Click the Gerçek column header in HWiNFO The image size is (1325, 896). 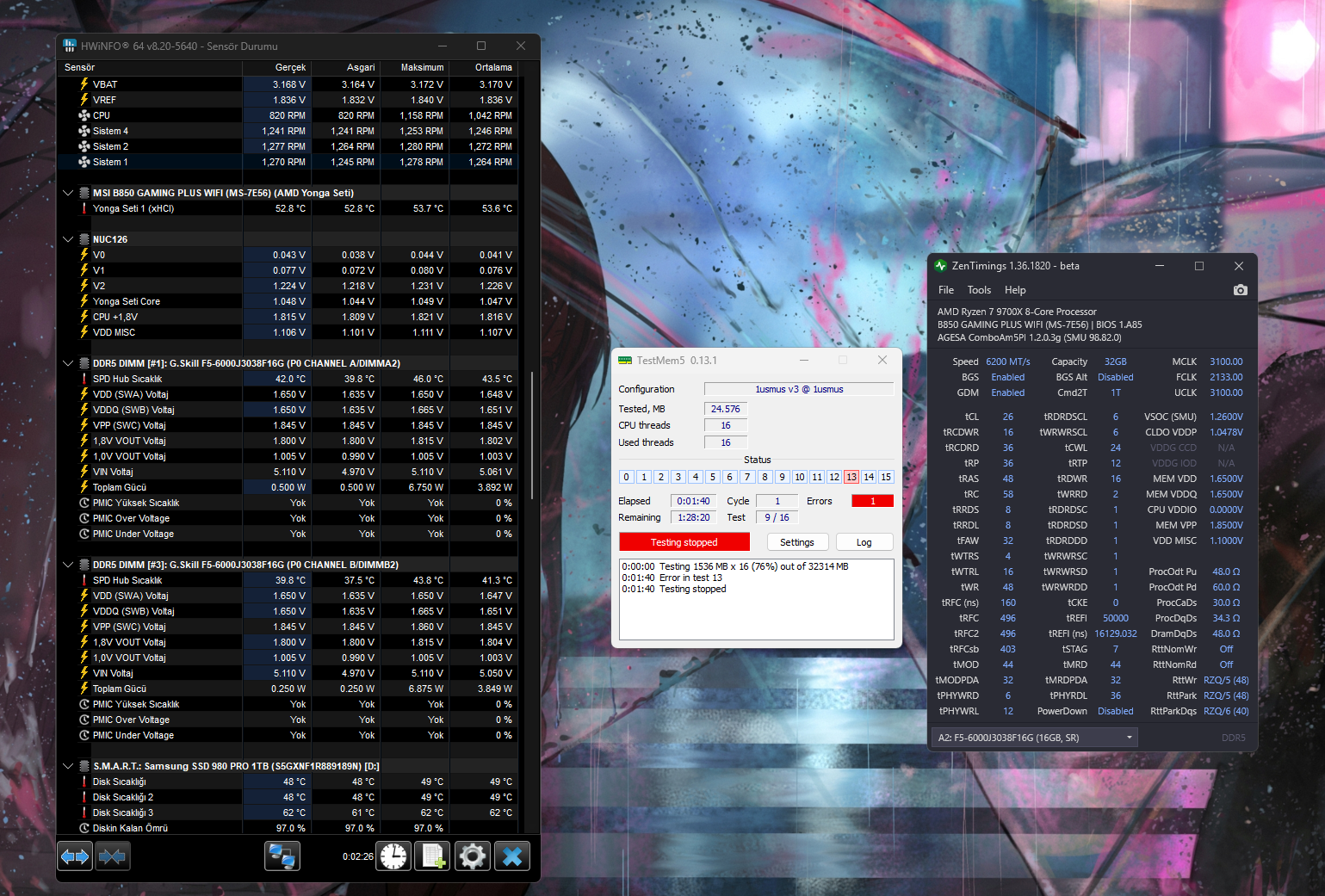(277, 67)
